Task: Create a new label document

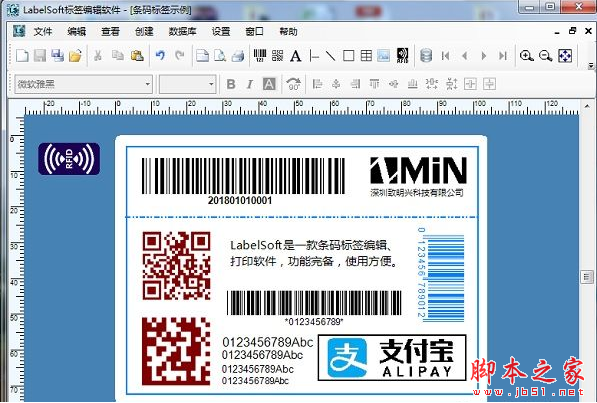Action: 22,56
